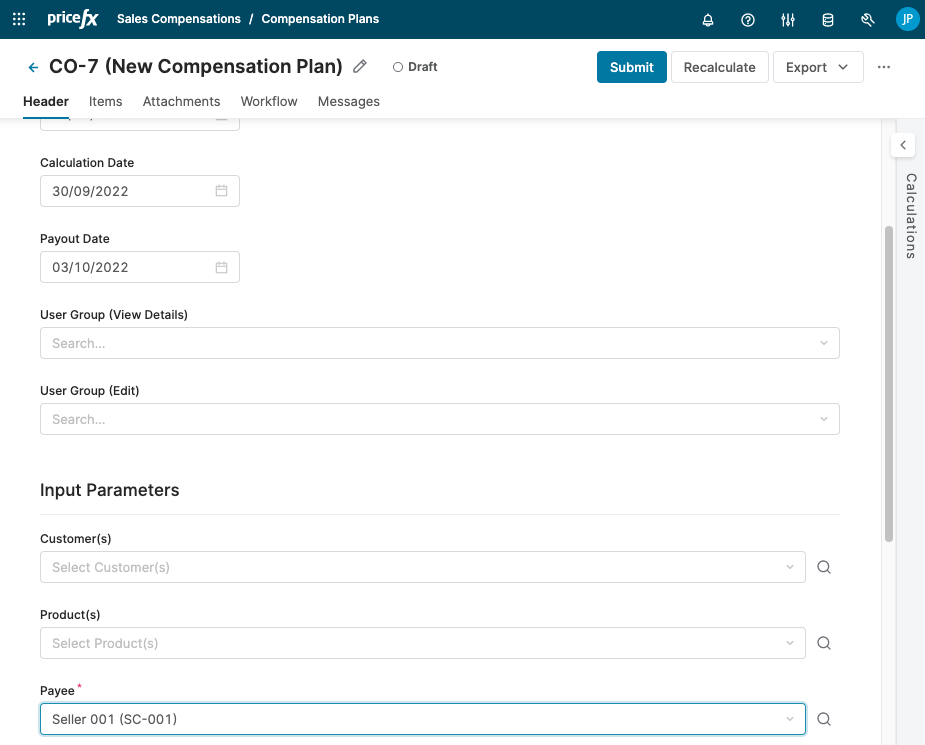Open the apps grid launcher icon
The image size is (925, 745).
19,19
